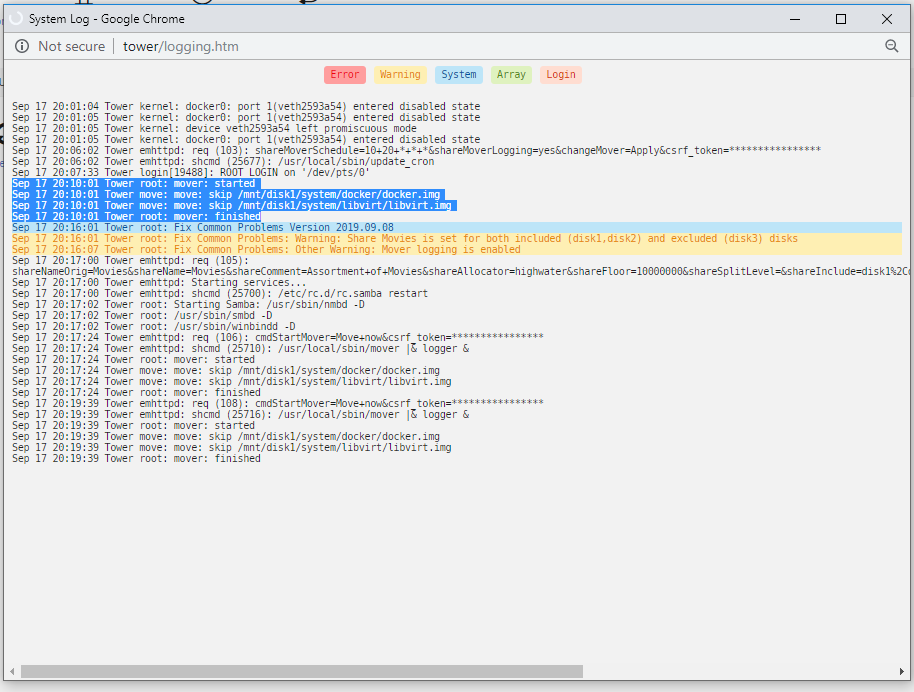The width and height of the screenshot is (914, 692).
Task: Filter log by Warning button
Action: 400,75
